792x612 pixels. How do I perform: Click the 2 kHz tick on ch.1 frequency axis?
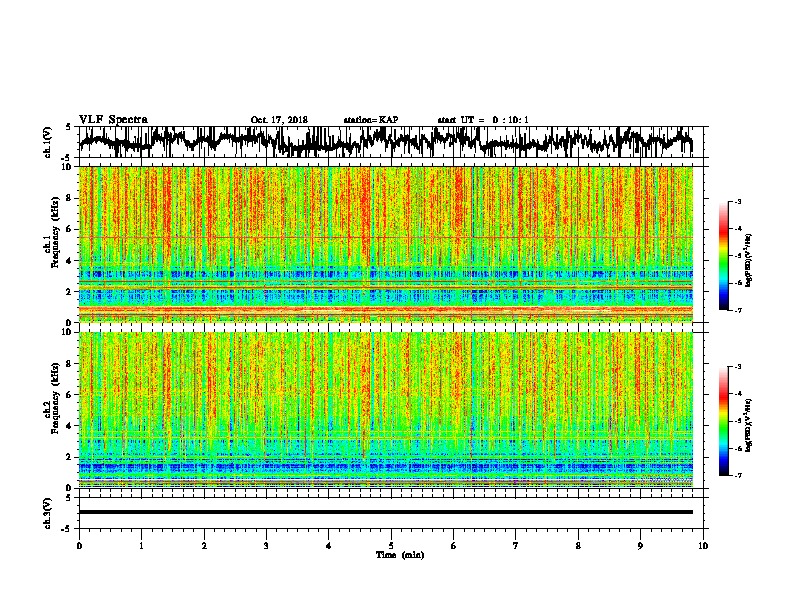pos(71,291)
